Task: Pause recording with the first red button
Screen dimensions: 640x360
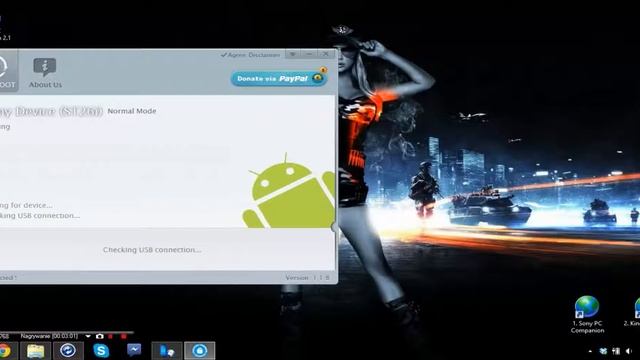Action: pyautogui.click(x=111, y=336)
